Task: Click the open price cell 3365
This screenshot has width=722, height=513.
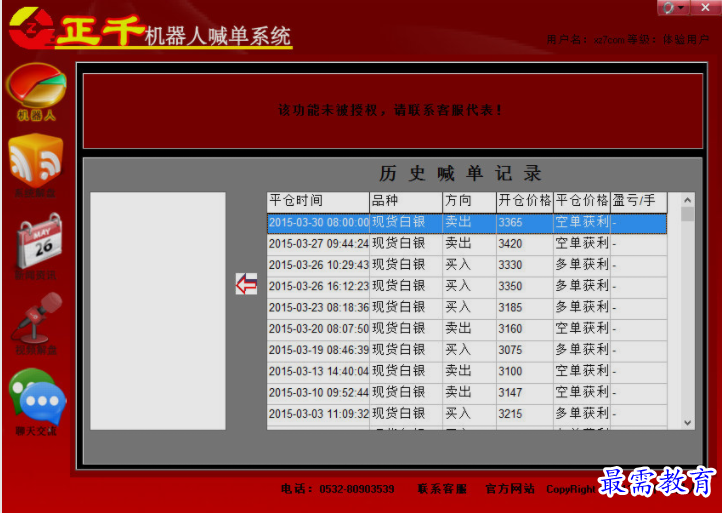Action: 525,223
